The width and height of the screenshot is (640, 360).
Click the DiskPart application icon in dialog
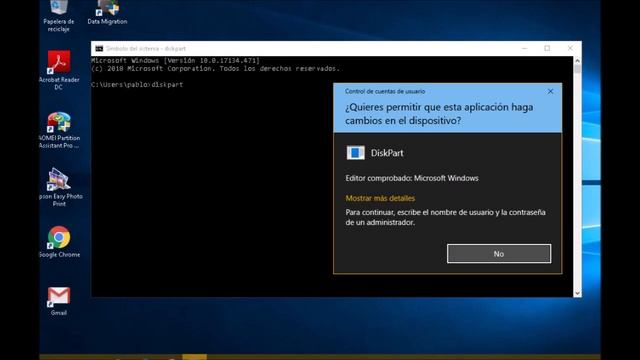point(356,153)
